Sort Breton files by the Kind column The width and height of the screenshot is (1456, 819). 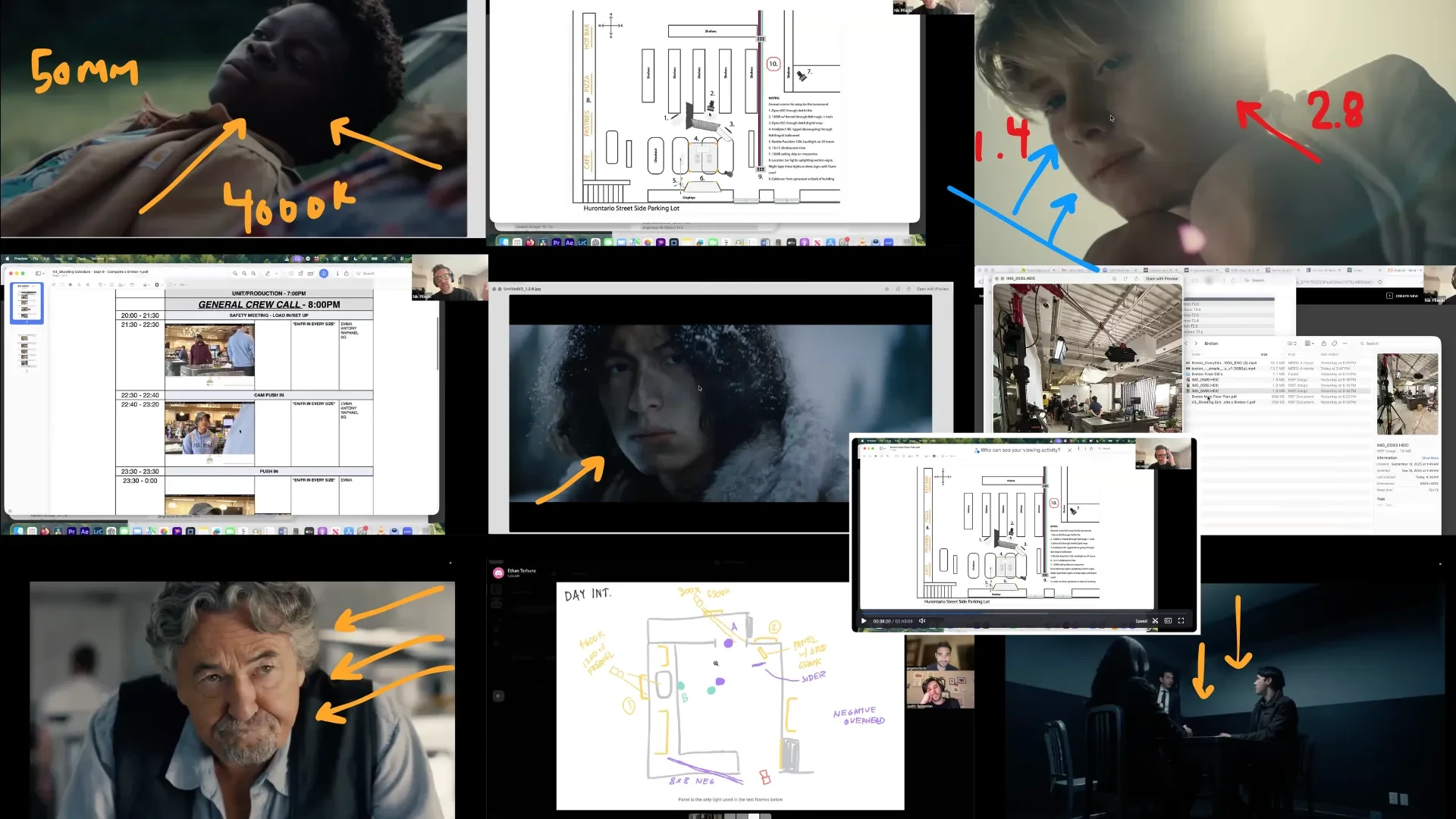click(x=1292, y=354)
